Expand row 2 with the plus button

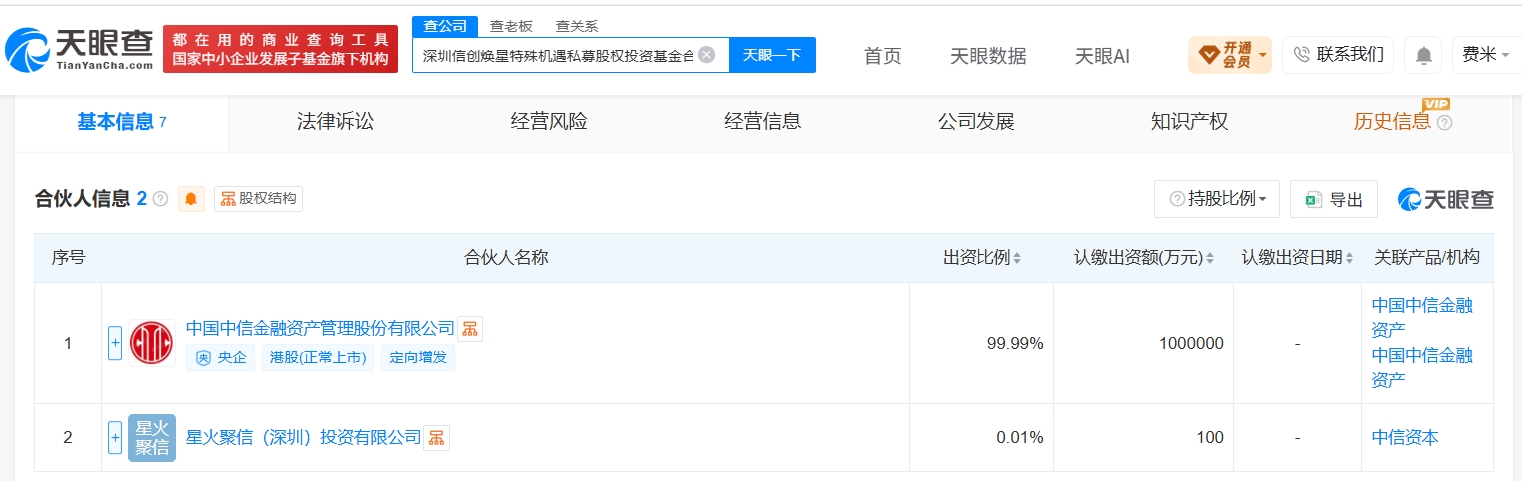(115, 437)
